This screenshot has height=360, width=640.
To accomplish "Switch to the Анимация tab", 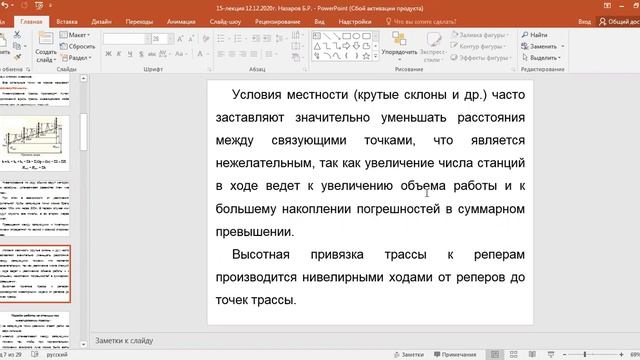I will [x=181, y=22].
